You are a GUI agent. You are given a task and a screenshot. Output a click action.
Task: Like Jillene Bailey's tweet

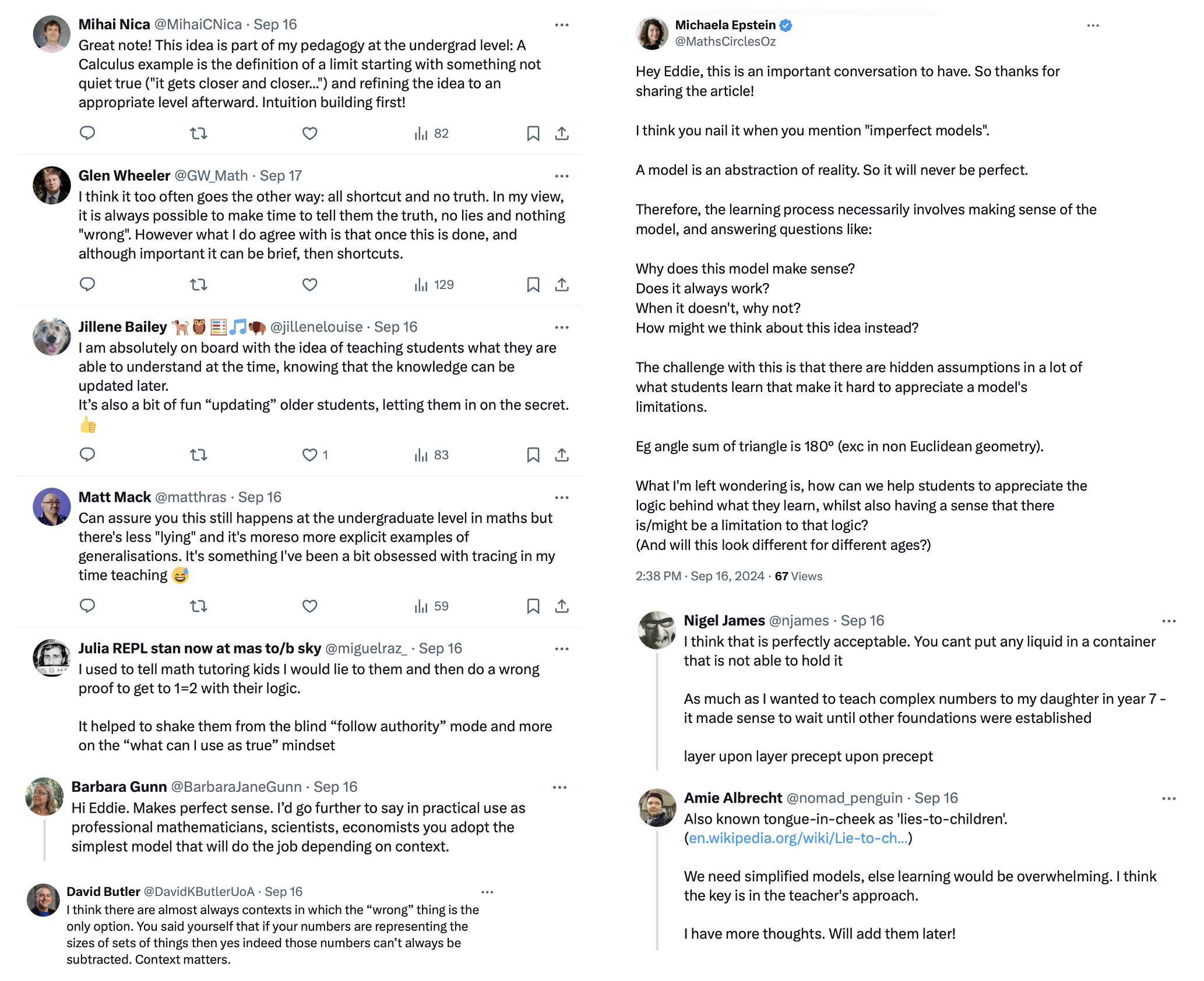click(309, 455)
